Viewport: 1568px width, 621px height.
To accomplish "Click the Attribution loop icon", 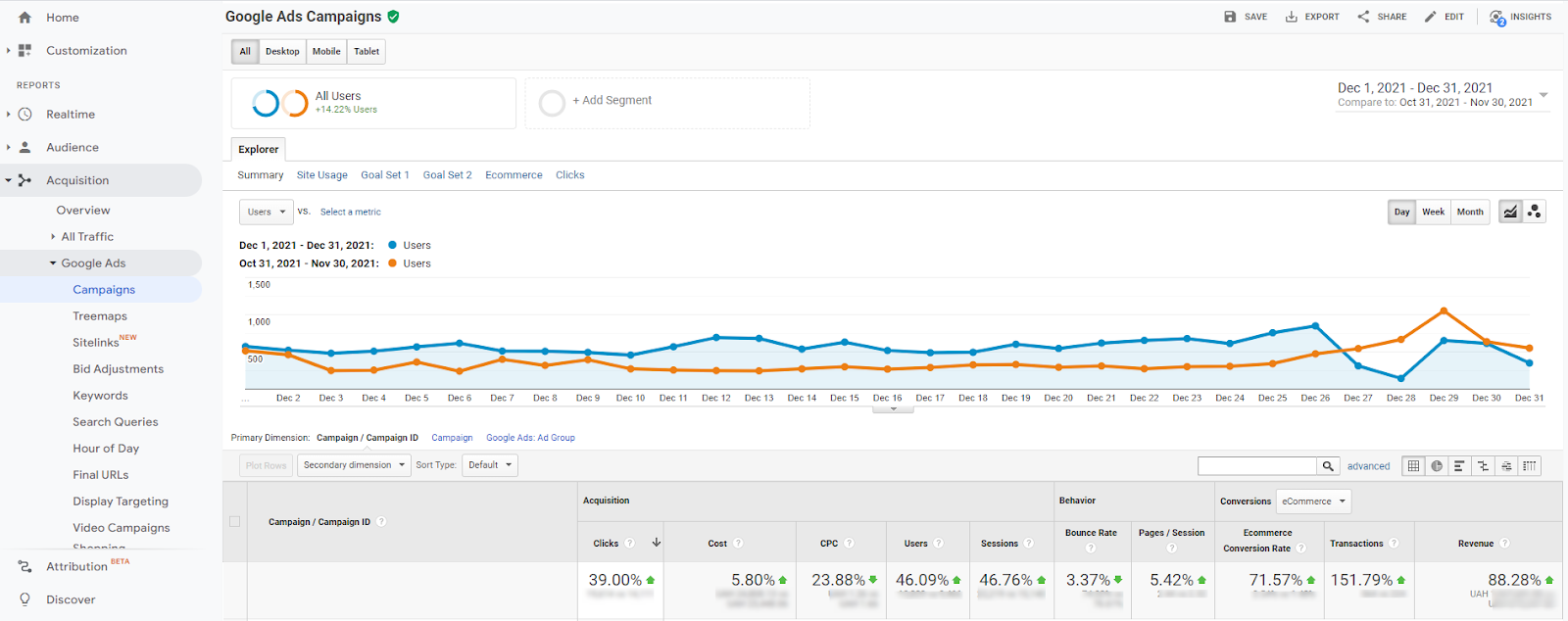I will click(x=24, y=566).
